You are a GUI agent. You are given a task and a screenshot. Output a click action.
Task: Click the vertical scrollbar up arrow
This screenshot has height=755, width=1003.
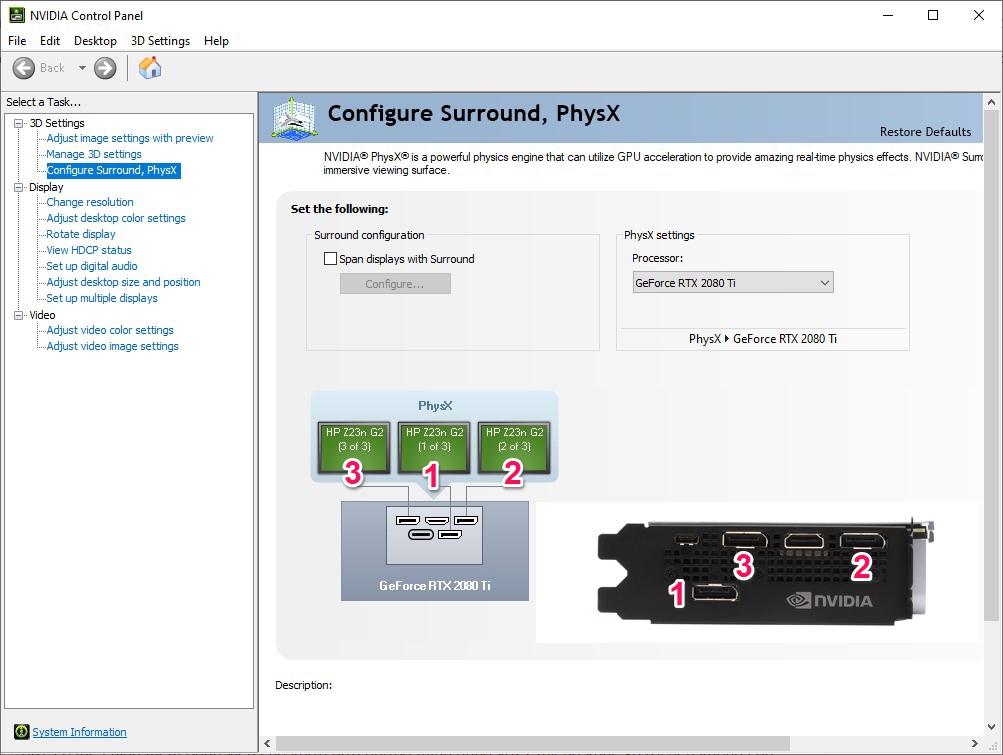point(991,102)
